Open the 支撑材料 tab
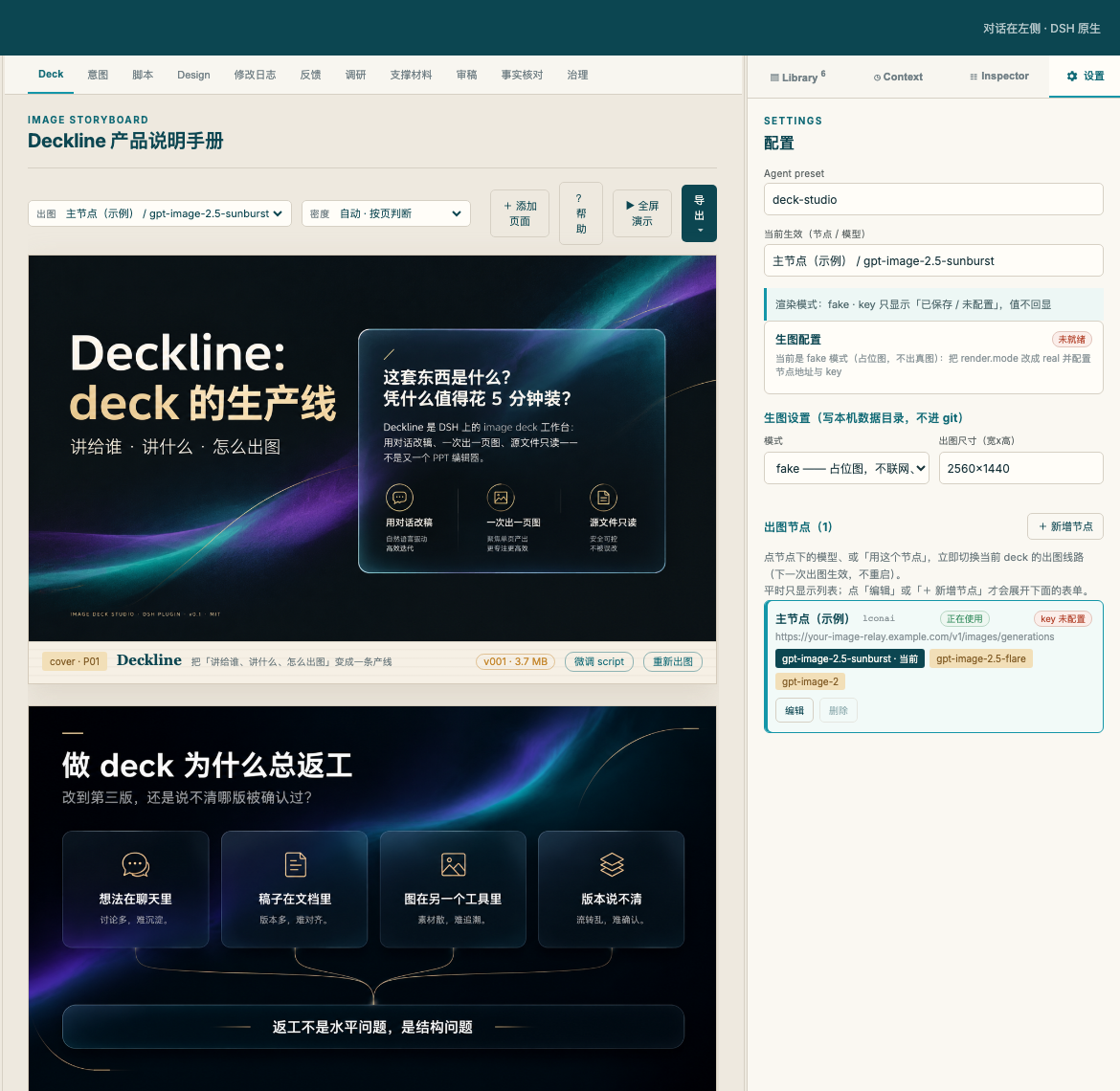 tap(412, 75)
